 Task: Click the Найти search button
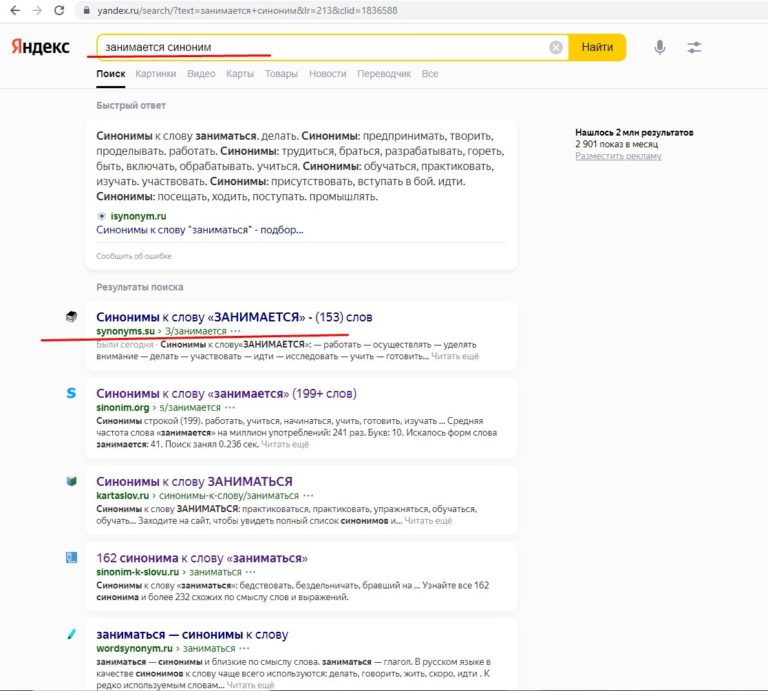pos(597,48)
